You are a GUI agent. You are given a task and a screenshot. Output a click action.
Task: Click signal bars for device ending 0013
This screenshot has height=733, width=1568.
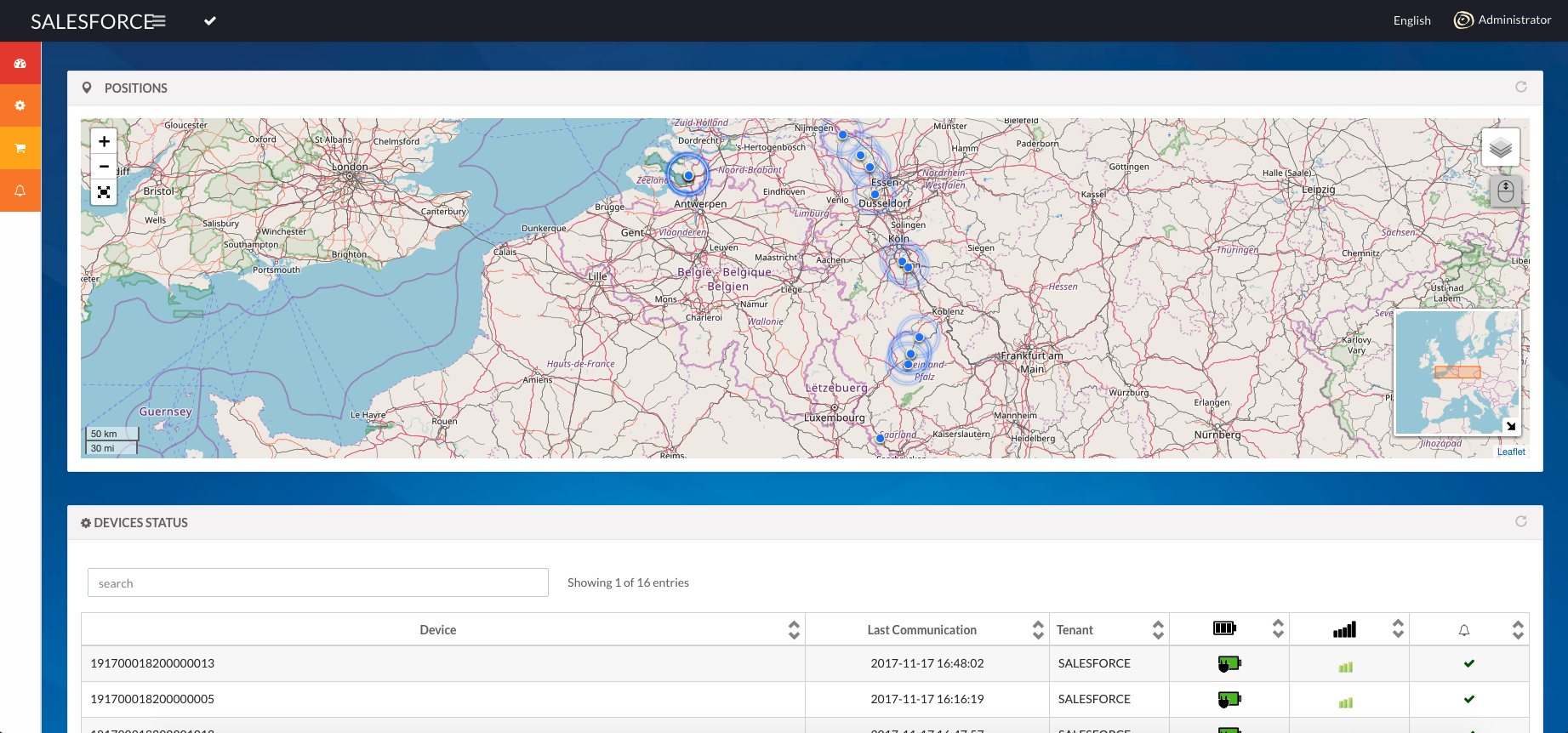[x=1345, y=667]
